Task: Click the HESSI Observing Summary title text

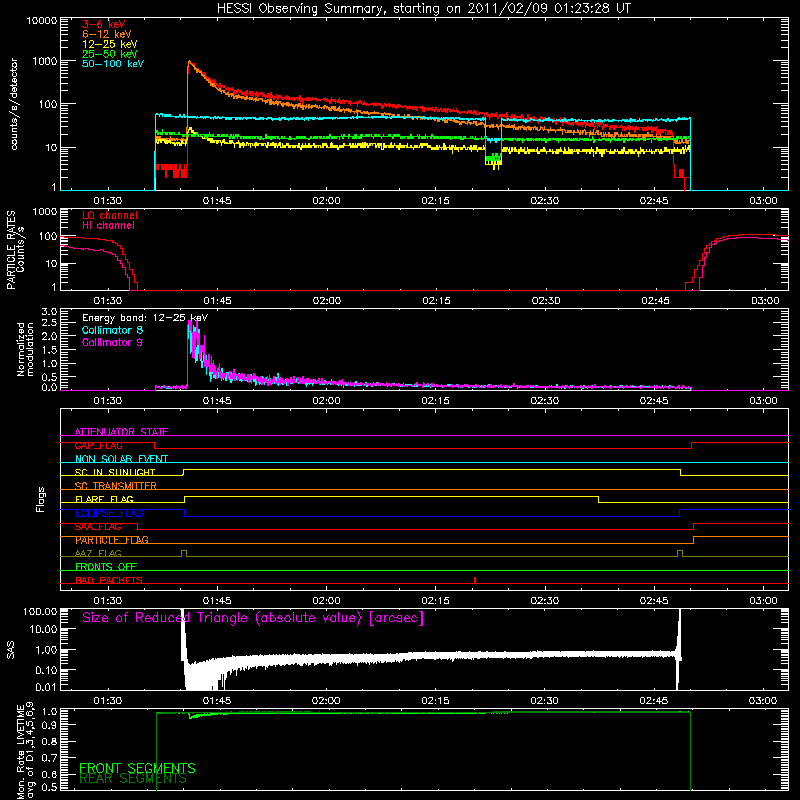Action: pyautogui.click(x=424, y=9)
